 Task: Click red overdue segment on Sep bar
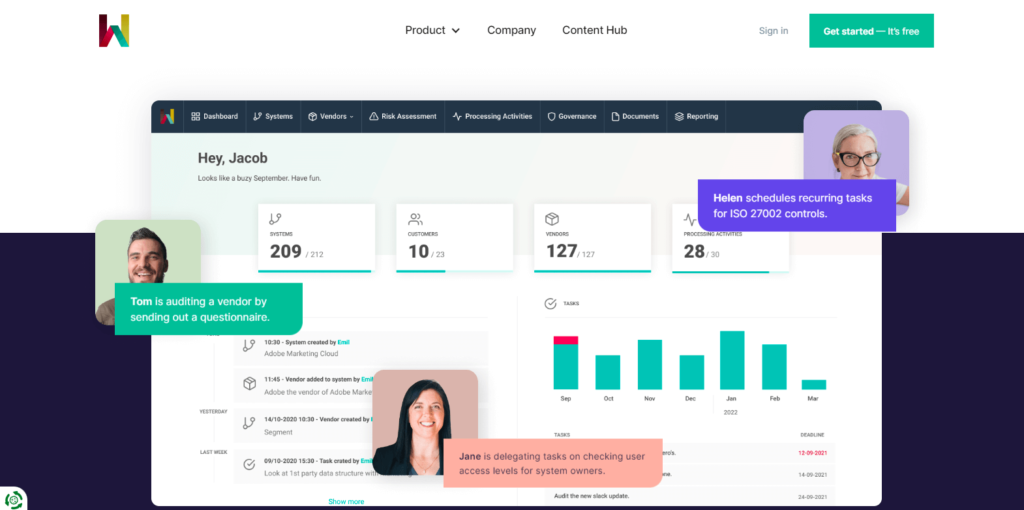pyautogui.click(x=566, y=340)
